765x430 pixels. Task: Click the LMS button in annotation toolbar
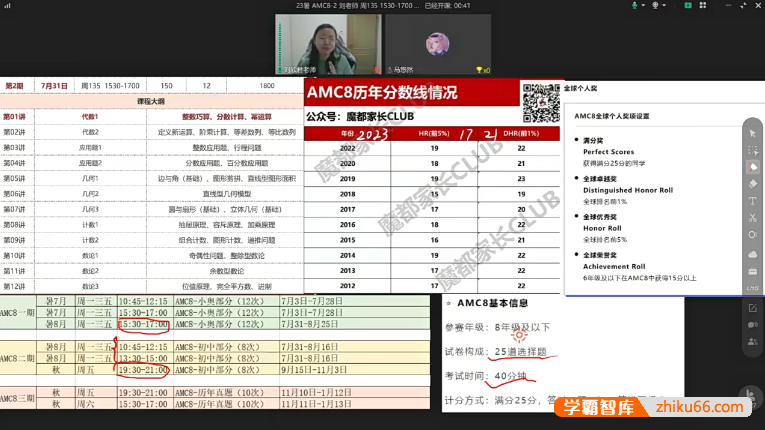coord(752,288)
